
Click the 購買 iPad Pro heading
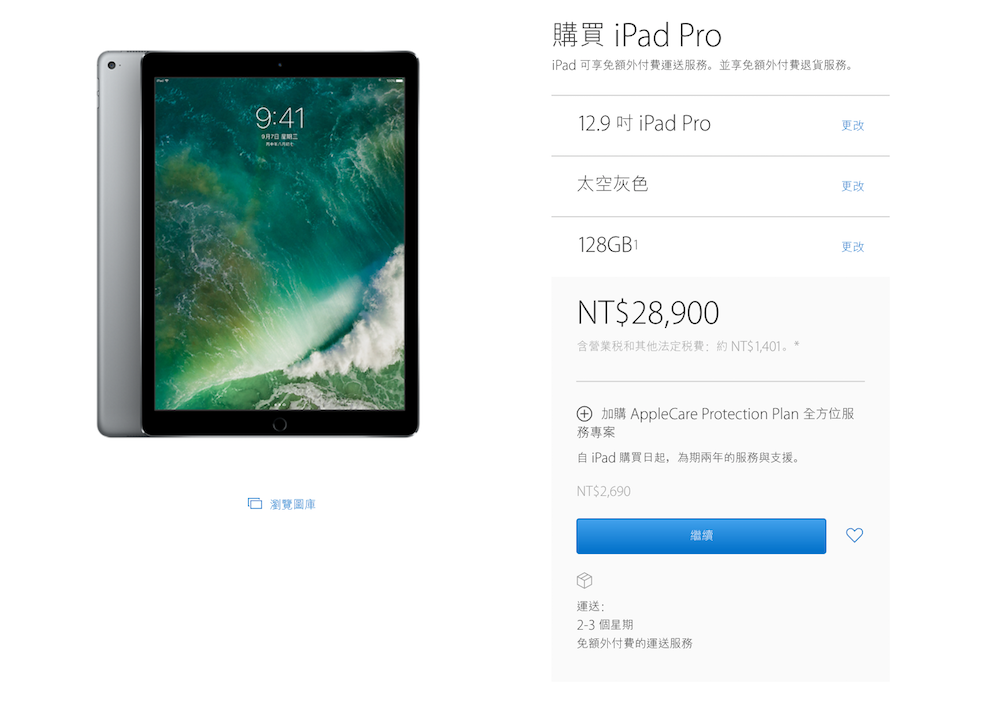click(x=636, y=35)
